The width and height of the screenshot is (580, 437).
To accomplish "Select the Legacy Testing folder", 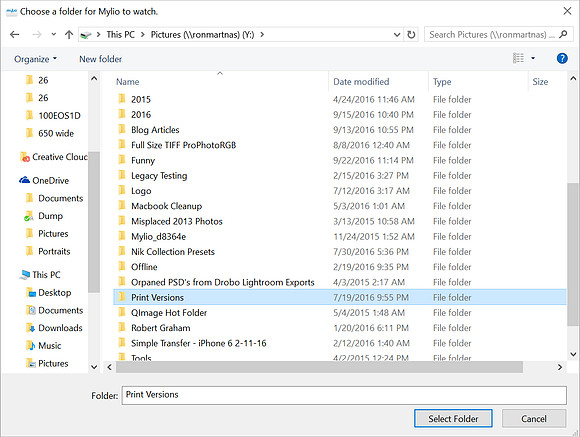I will coord(159,176).
